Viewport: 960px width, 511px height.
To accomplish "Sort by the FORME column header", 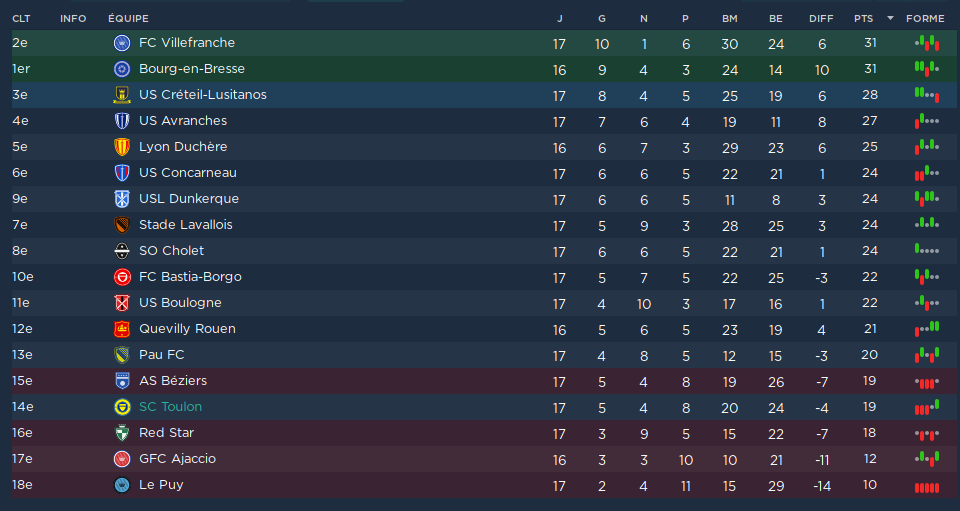I will pos(925,18).
